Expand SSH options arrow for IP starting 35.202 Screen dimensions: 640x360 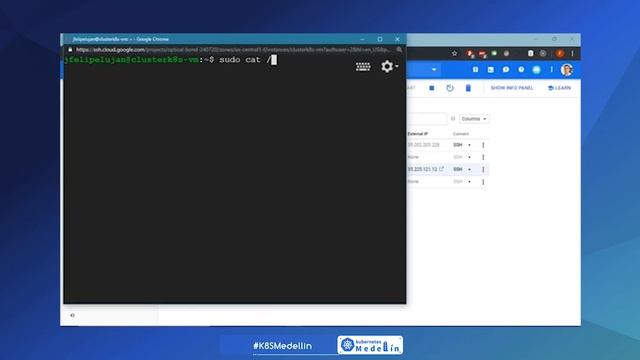469,145
